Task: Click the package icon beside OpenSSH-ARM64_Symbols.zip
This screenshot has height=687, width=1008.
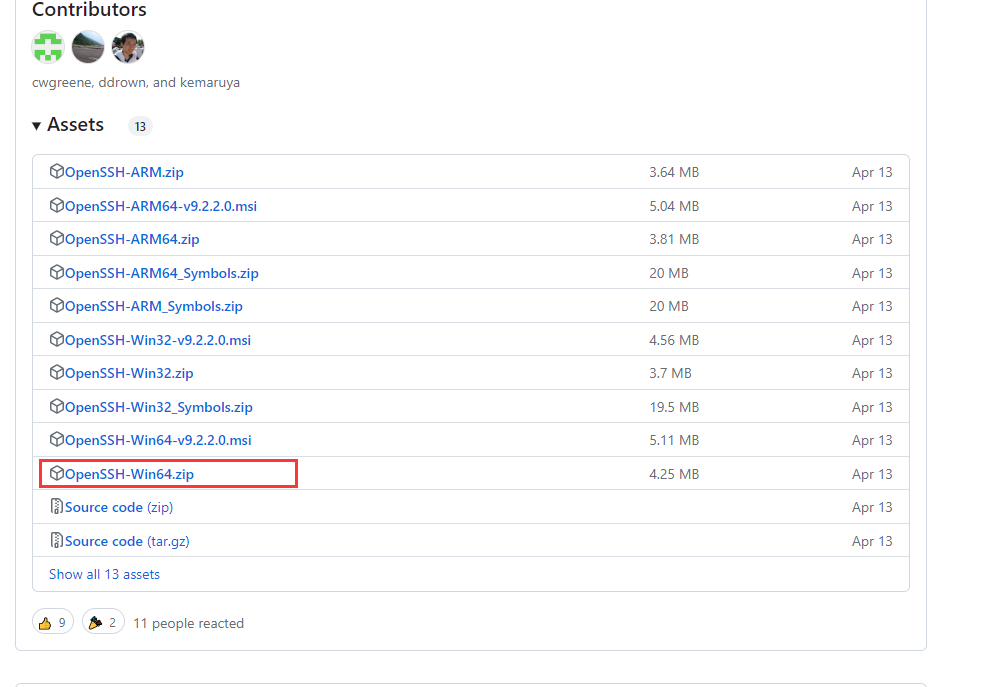Action: tap(57, 272)
